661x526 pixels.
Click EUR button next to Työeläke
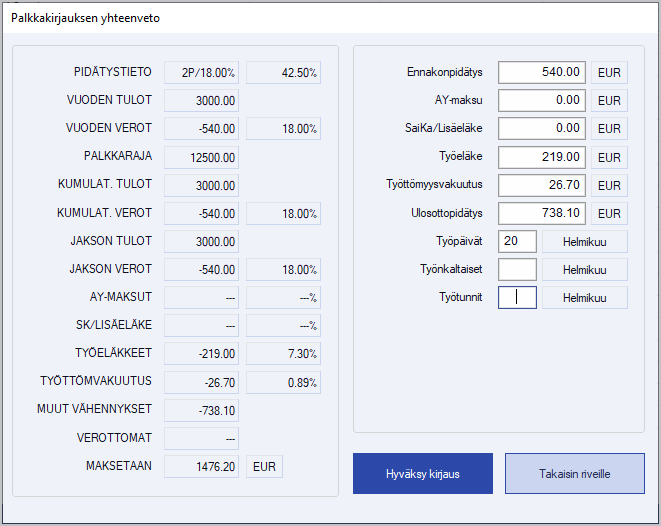click(608, 157)
